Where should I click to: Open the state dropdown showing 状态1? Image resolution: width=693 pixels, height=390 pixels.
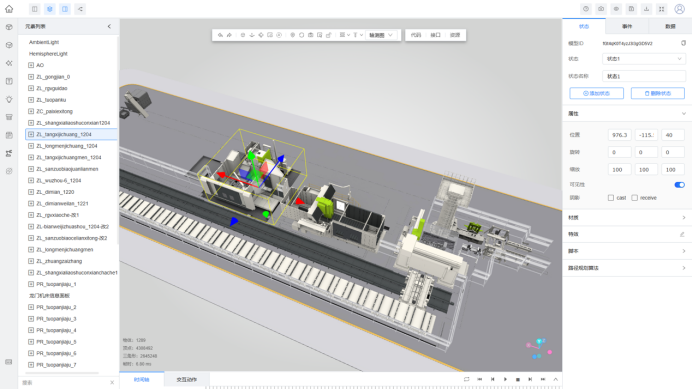tap(644, 59)
